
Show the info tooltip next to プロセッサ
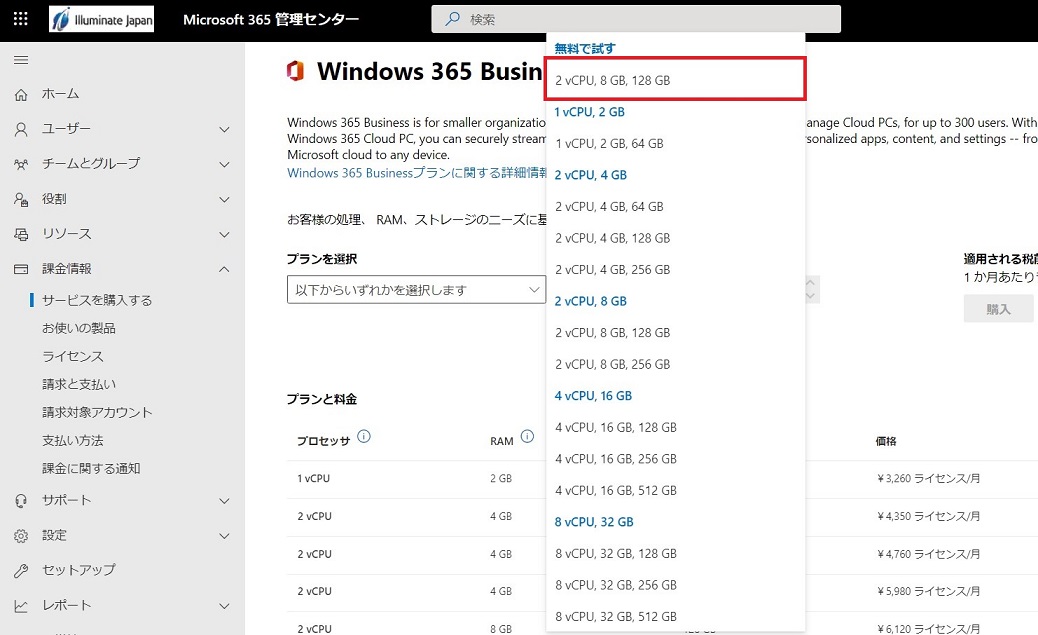[x=364, y=436]
